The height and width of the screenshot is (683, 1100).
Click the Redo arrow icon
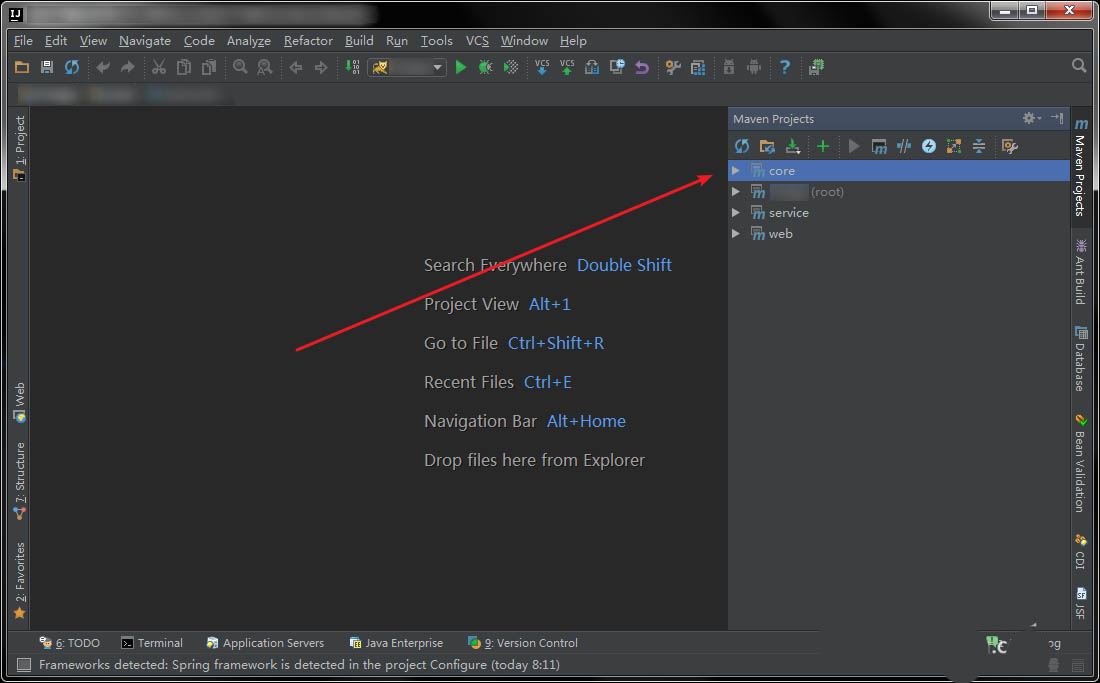[128, 67]
